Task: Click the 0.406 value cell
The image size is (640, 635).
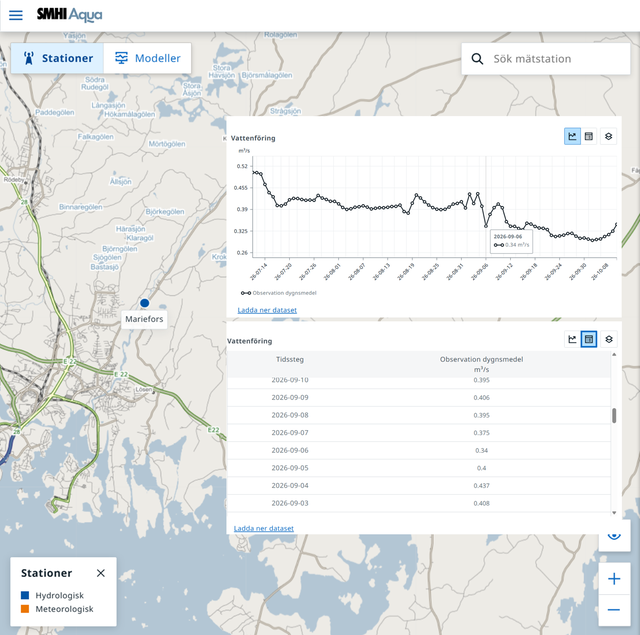Action: (482, 397)
